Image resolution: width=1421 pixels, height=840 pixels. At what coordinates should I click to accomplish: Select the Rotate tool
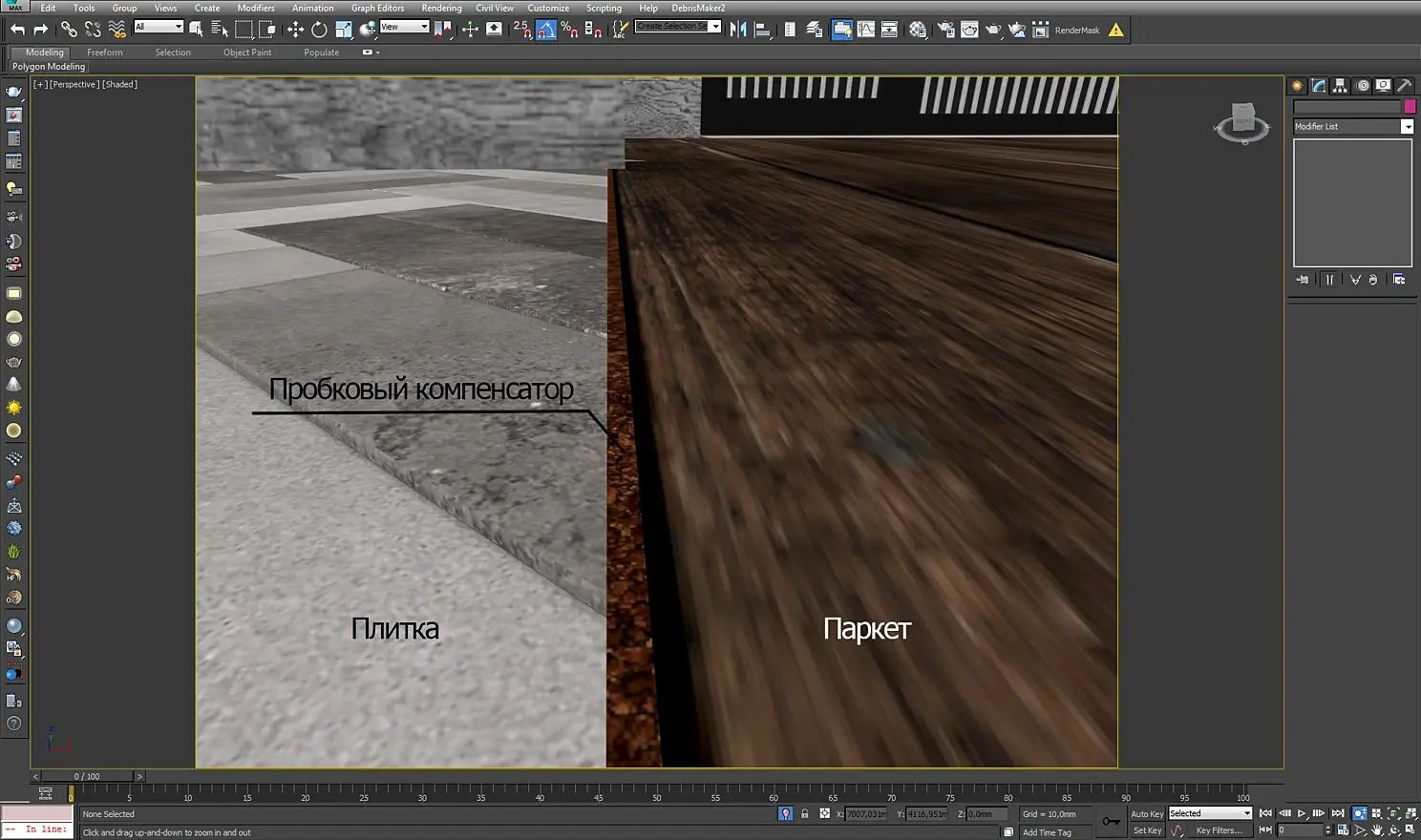(x=319, y=30)
